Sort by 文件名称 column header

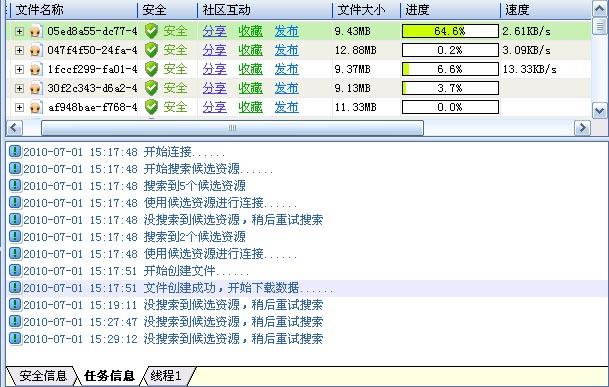click(74, 10)
